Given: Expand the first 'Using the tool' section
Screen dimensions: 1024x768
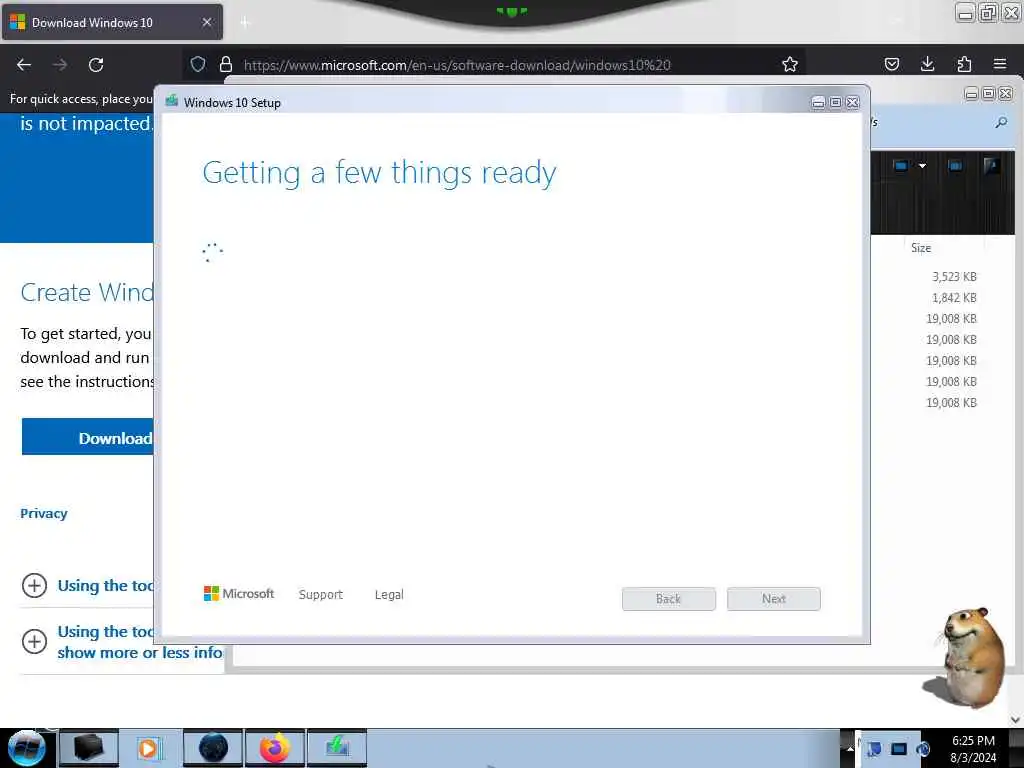Looking at the screenshot, I should pyautogui.click(x=35, y=585).
